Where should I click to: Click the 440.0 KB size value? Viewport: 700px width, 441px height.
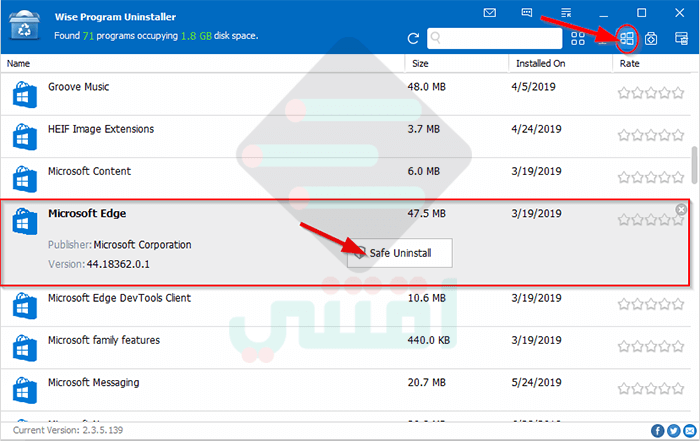429,340
